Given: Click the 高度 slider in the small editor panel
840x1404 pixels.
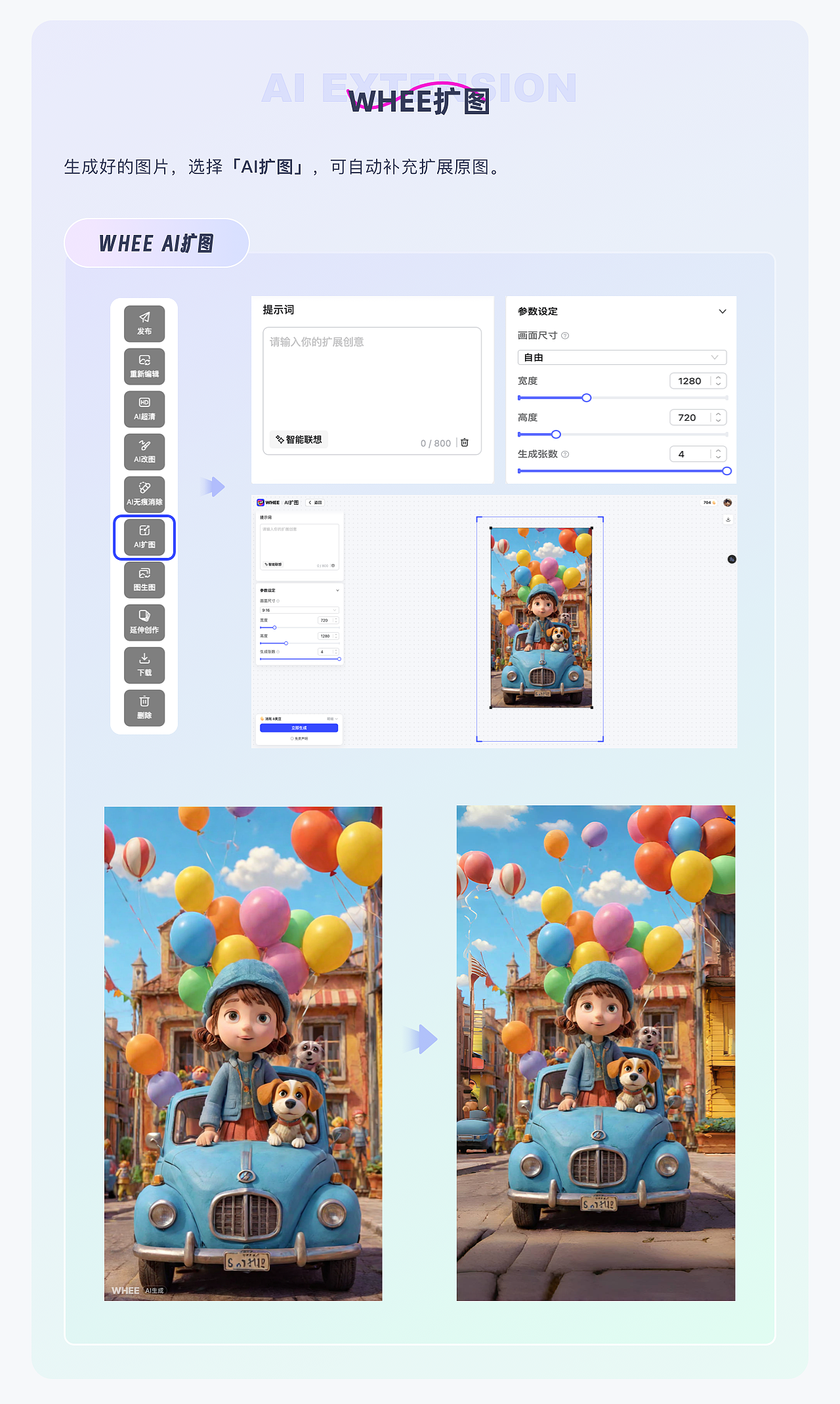Looking at the screenshot, I should pyautogui.click(x=299, y=643).
